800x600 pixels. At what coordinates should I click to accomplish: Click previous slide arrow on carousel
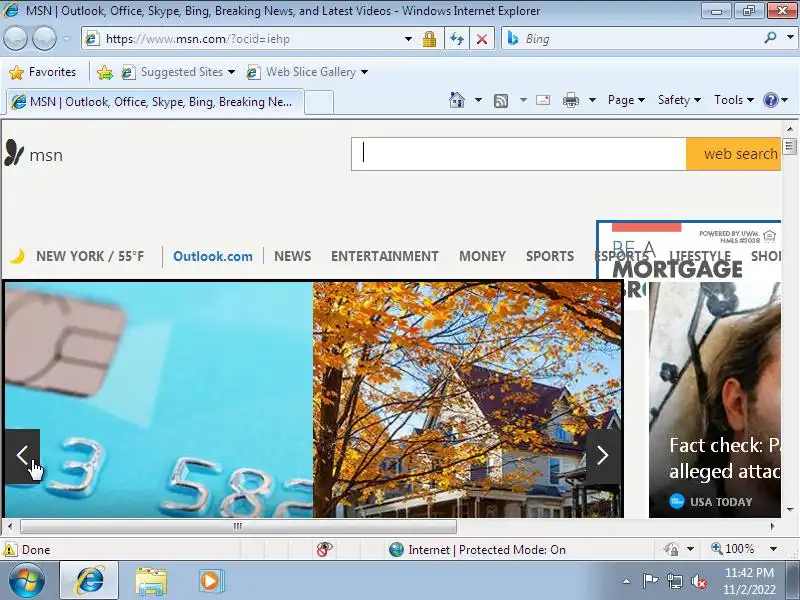pyautogui.click(x=22, y=456)
